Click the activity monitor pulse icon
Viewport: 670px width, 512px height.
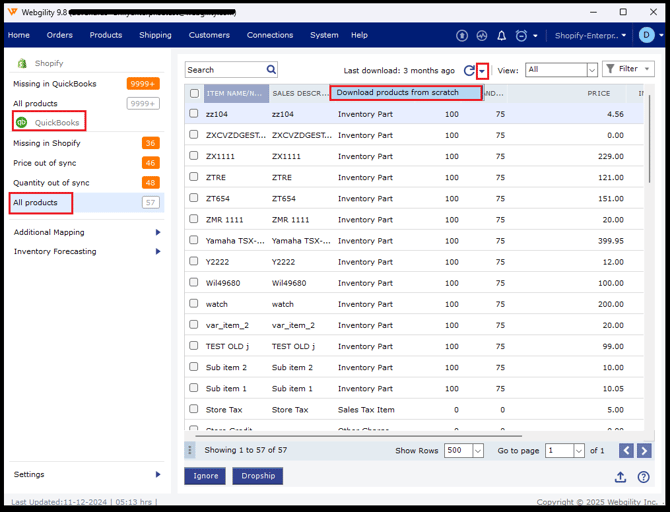click(x=482, y=36)
